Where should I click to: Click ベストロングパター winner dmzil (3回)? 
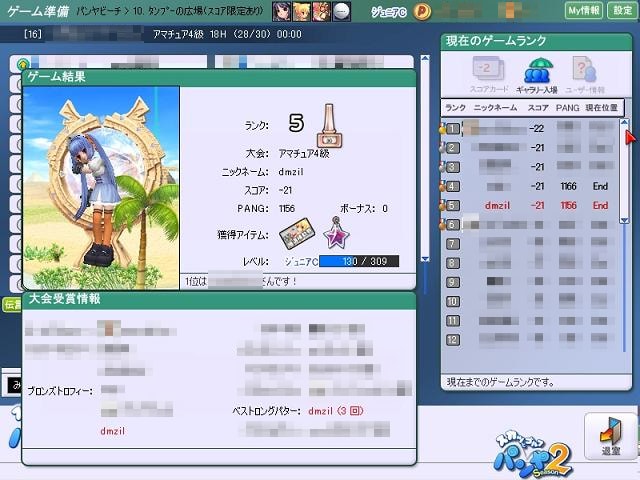[336, 411]
